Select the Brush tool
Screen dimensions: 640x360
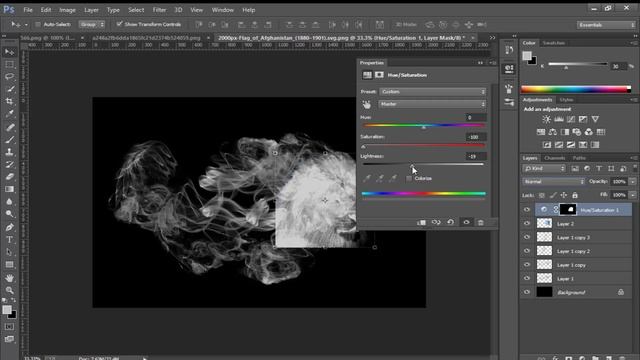click(9, 140)
